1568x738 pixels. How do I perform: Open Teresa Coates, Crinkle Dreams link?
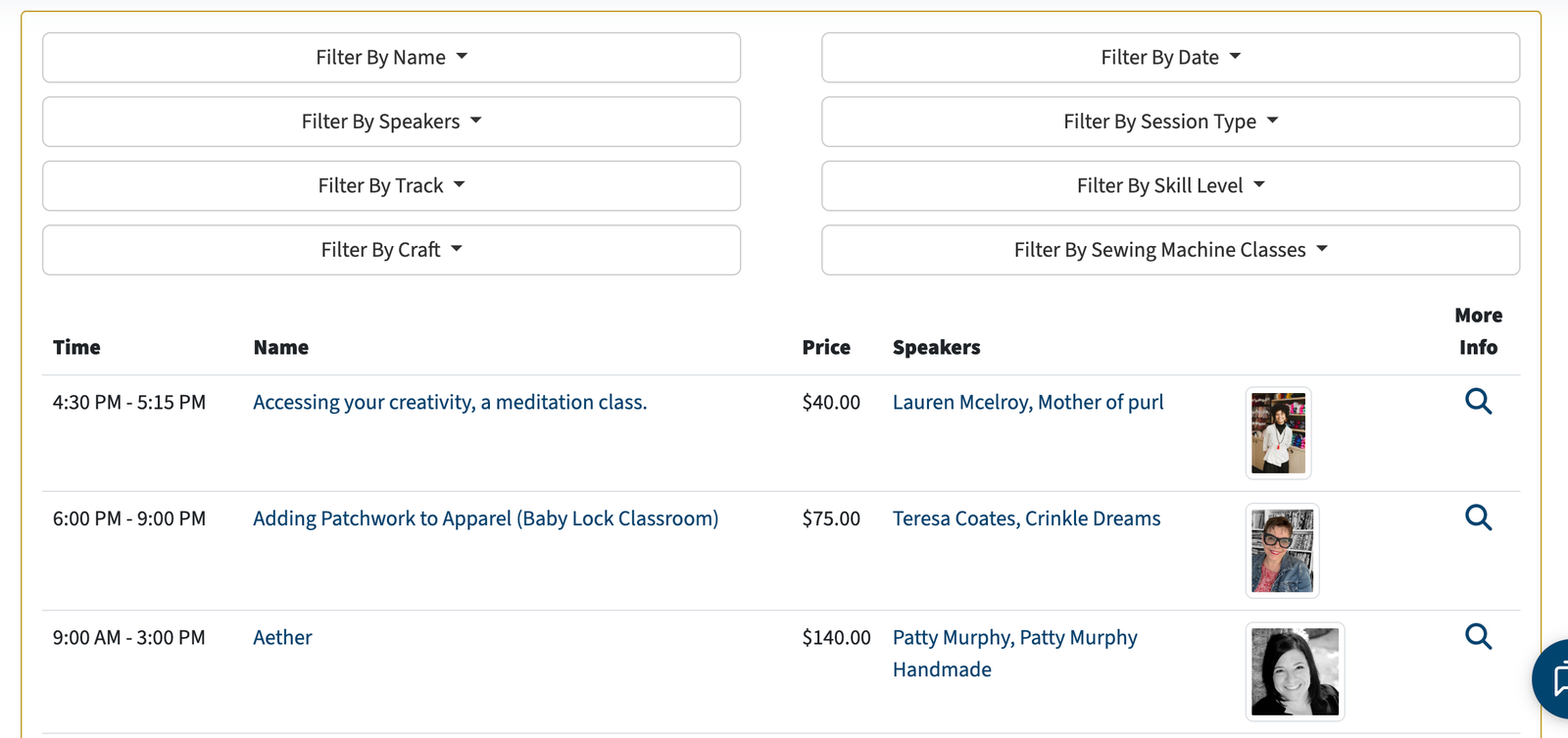pyautogui.click(x=1026, y=519)
